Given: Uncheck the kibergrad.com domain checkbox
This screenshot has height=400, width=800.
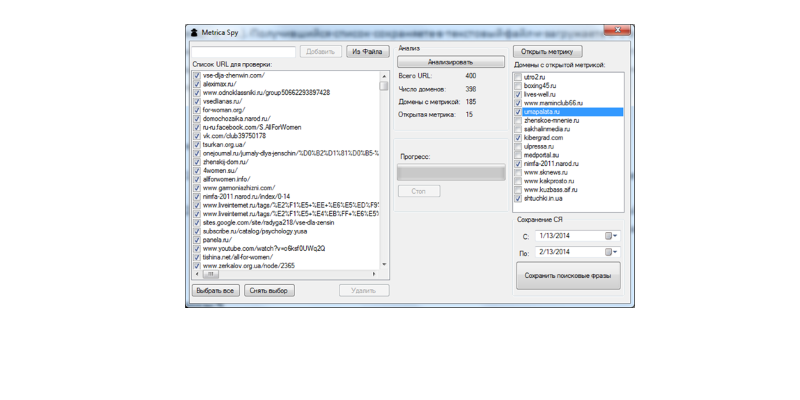Looking at the screenshot, I should pos(517,138).
